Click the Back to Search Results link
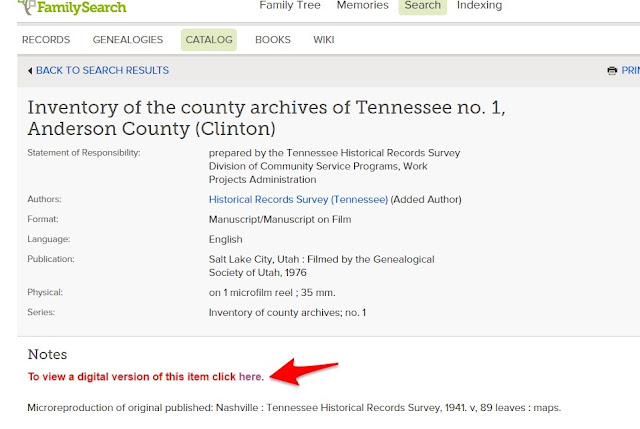Screen dimensions: 640x429 click(102, 70)
